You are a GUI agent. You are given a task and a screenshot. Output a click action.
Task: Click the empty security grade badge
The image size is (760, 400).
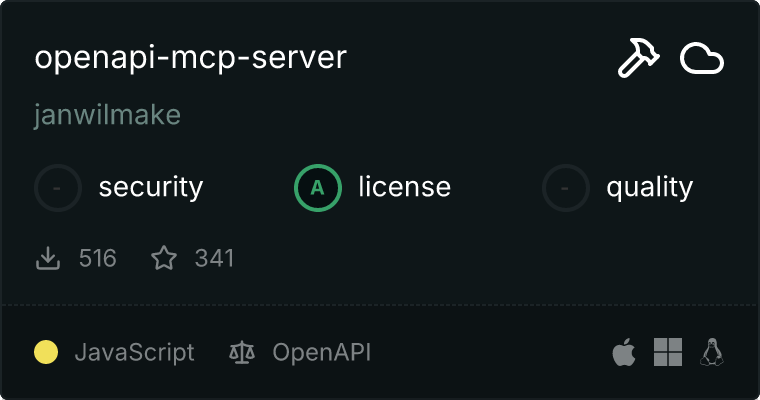[57, 187]
